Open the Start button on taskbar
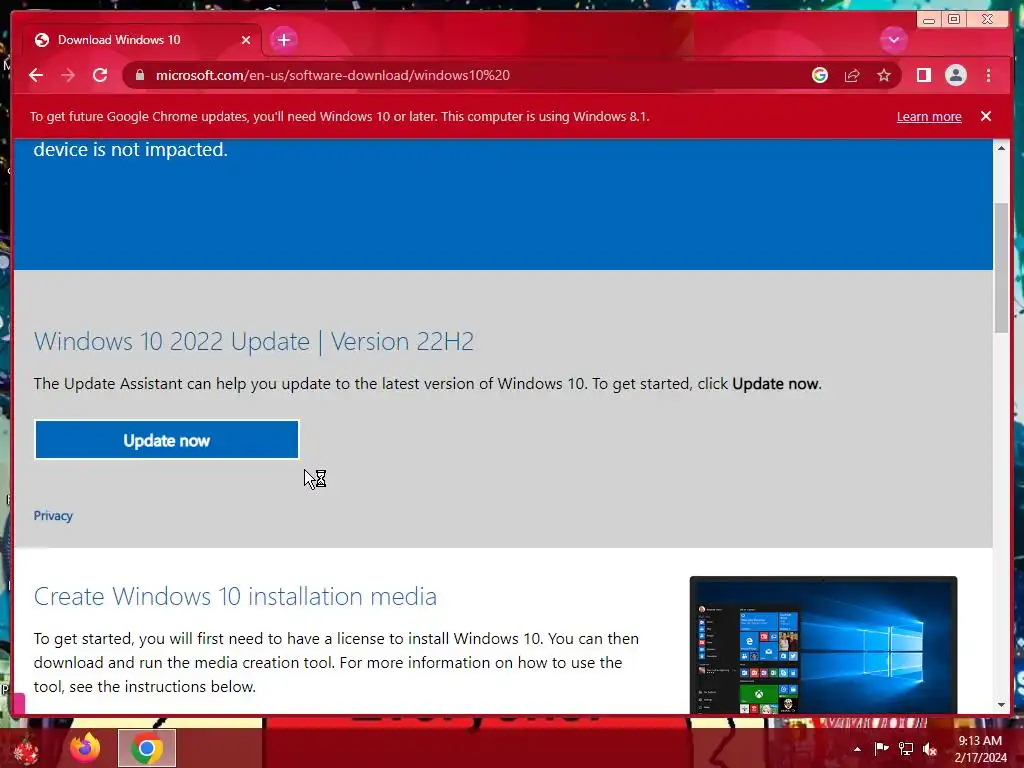1024x768 pixels. [x=25, y=749]
